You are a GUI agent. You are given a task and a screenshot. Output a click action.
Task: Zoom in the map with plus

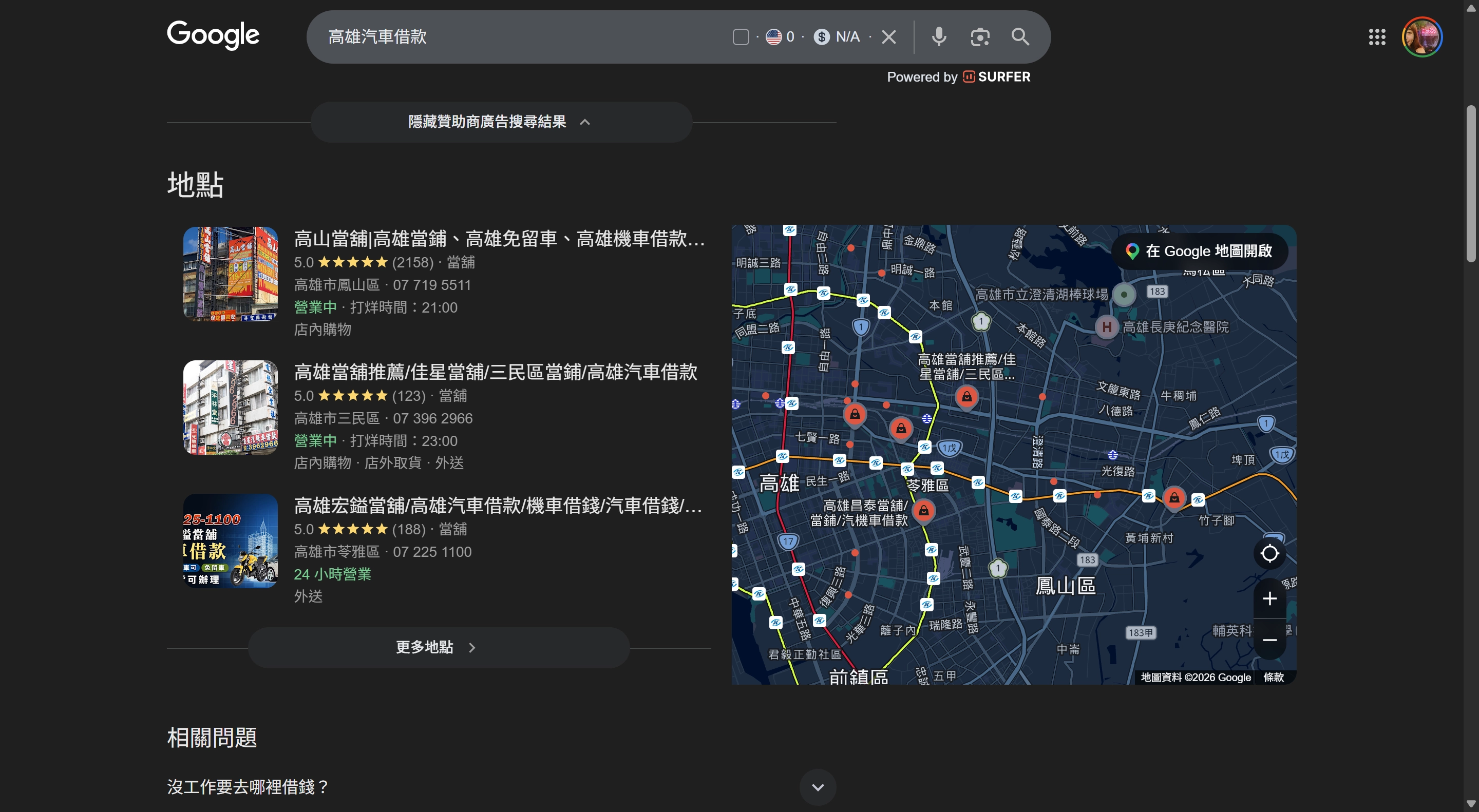pos(1269,598)
